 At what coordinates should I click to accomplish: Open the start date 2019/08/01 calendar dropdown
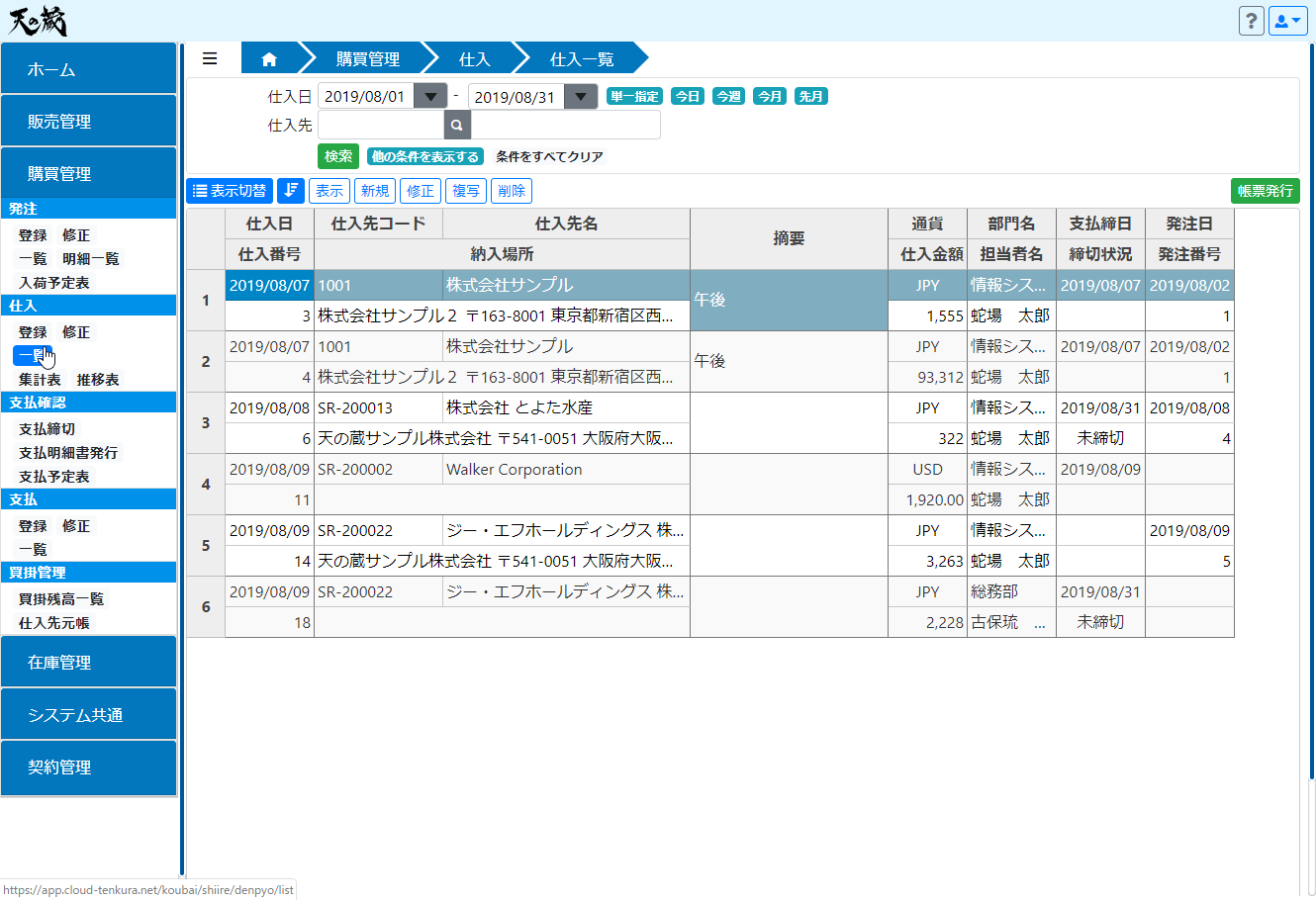(x=429, y=97)
